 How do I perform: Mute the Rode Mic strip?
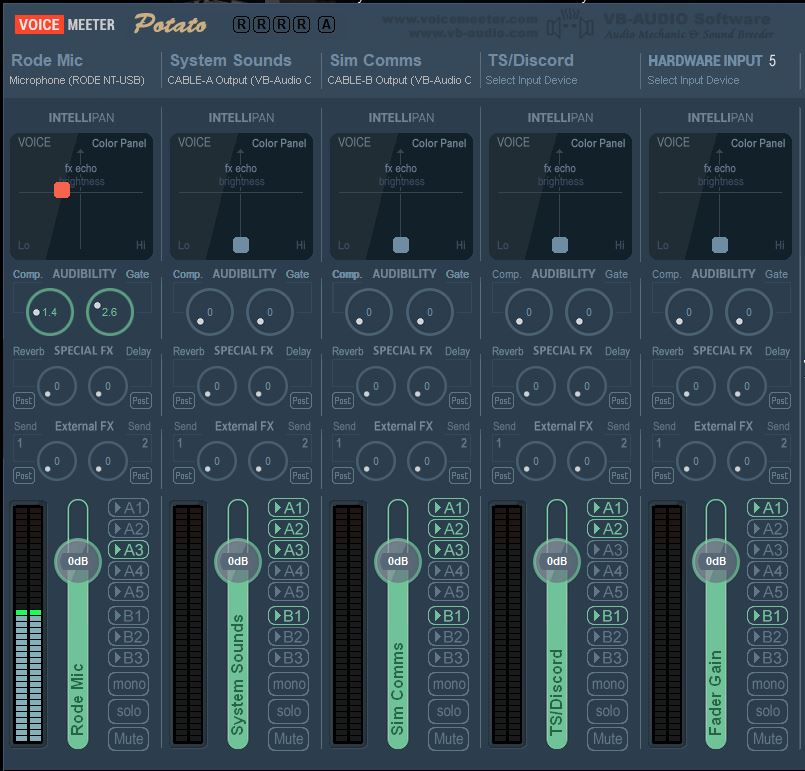(128, 739)
